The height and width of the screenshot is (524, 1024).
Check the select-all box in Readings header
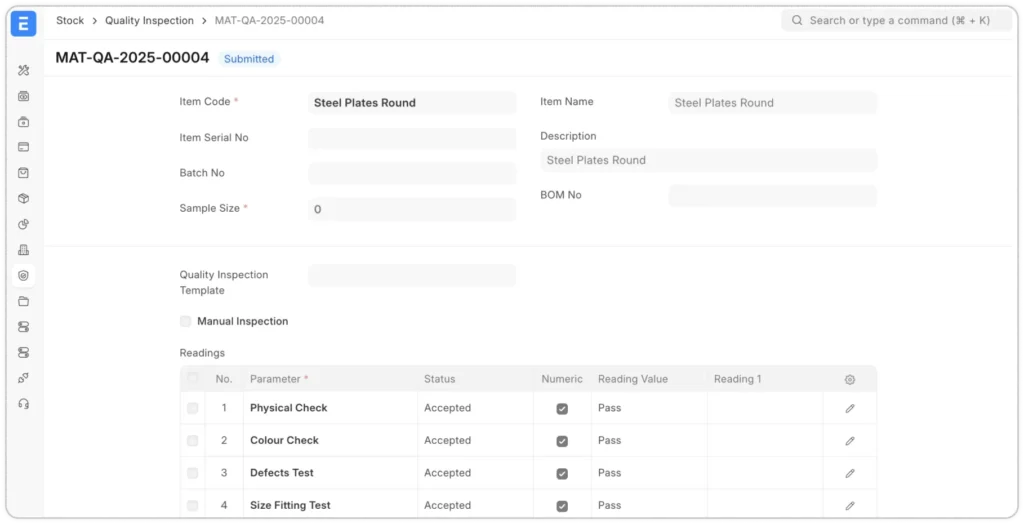(x=192, y=379)
